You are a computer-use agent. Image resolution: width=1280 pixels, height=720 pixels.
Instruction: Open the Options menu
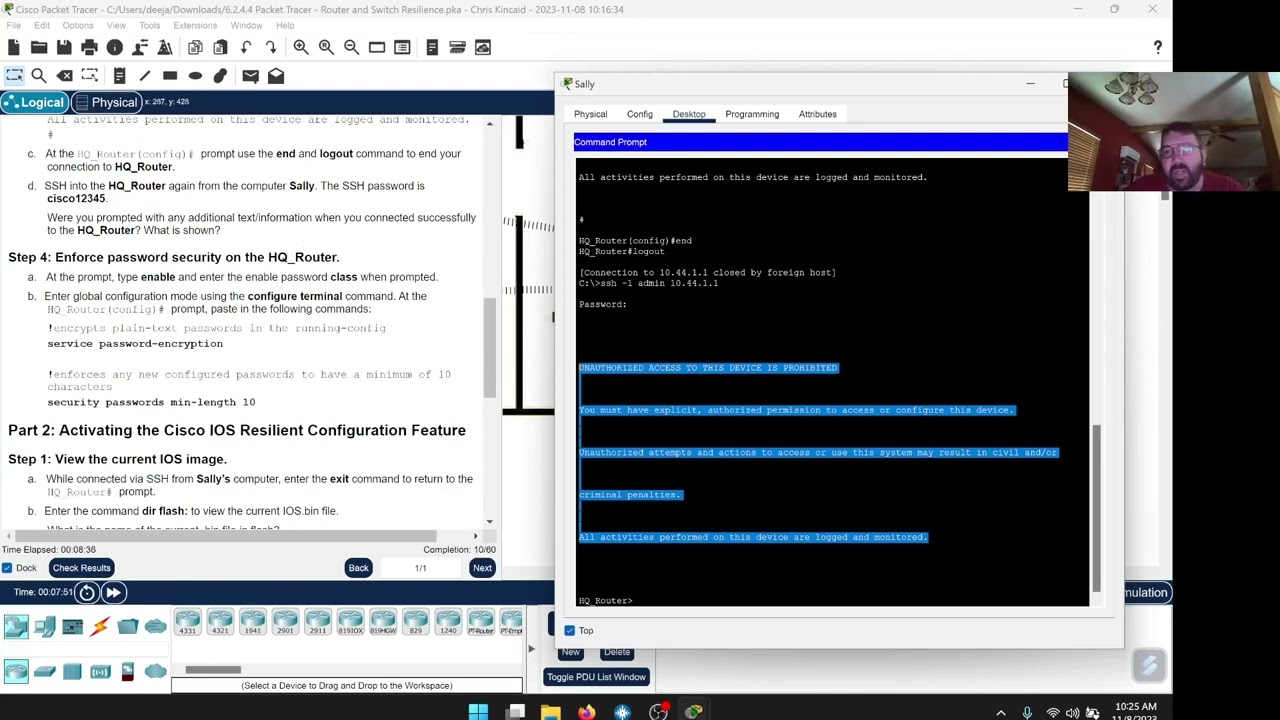[x=78, y=25]
